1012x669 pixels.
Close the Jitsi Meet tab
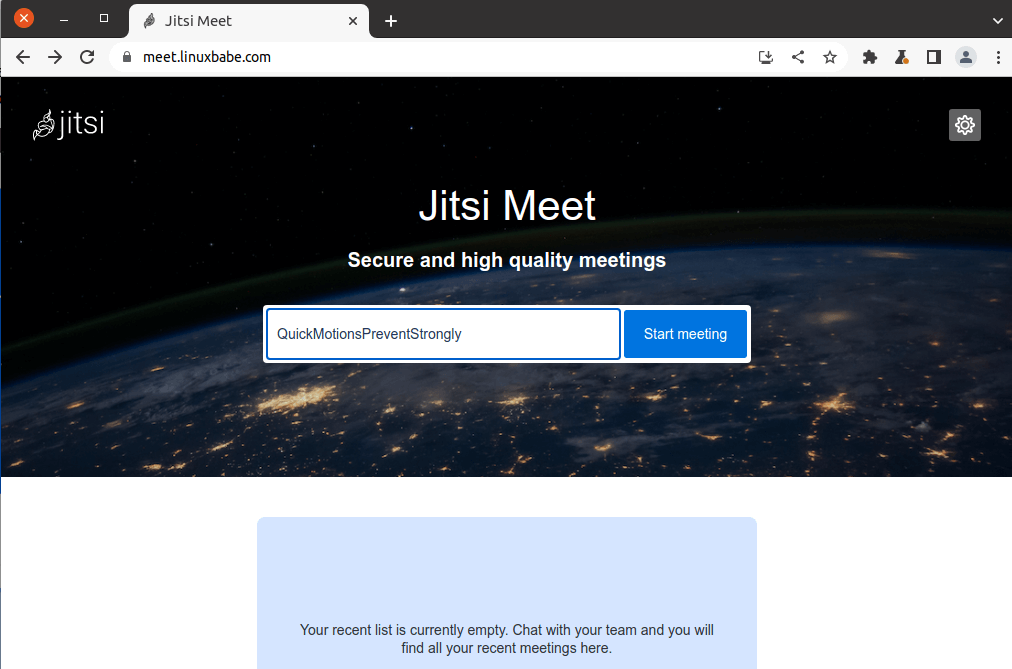(x=353, y=21)
